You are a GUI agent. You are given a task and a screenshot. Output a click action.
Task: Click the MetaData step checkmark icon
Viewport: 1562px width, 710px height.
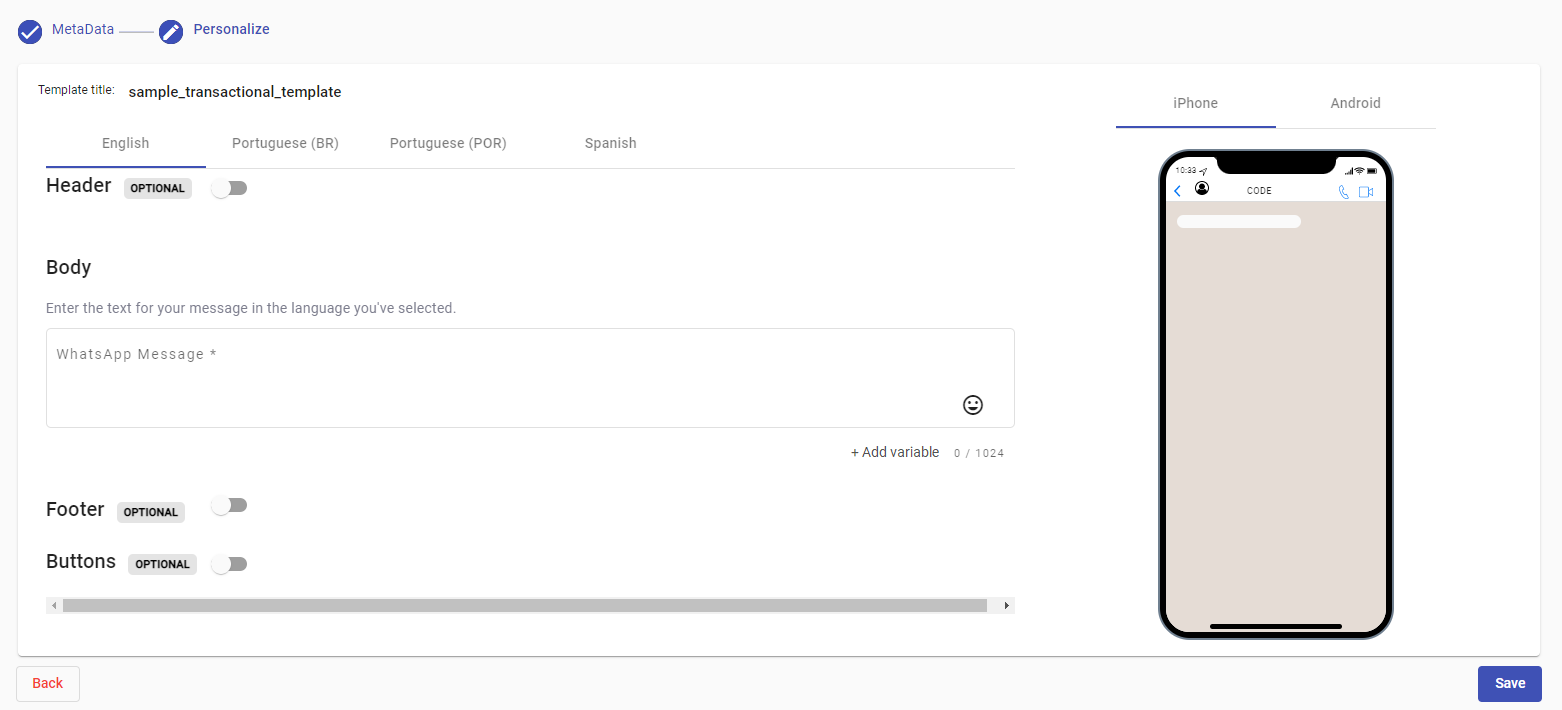(x=30, y=32)
